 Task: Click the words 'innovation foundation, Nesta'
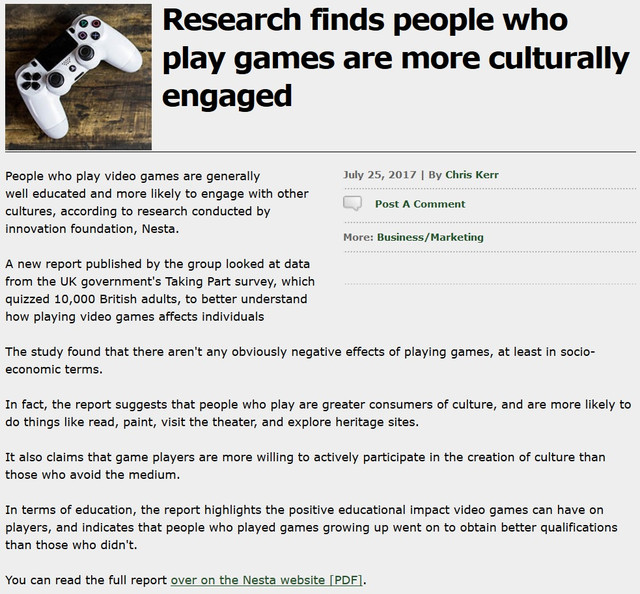[x=94, y=229]
